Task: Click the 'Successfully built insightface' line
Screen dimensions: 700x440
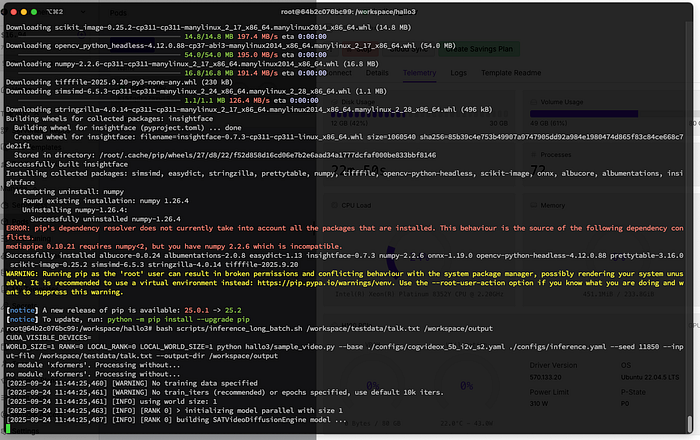Action: click(x=67, y=164)
